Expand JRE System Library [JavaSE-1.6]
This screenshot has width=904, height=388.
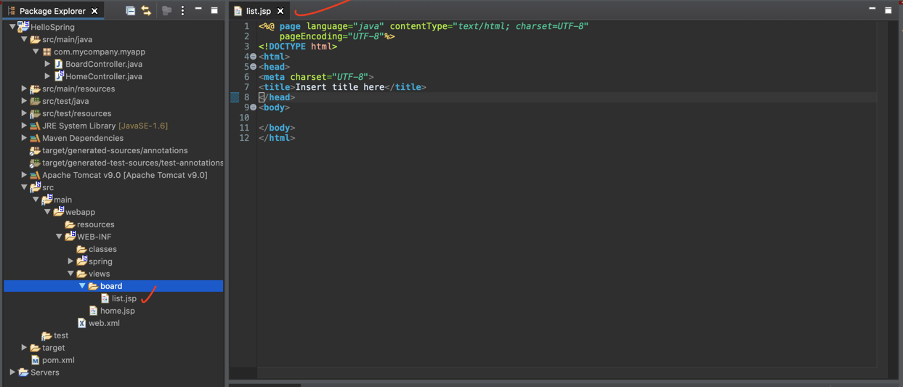click(x=24, y=126)
